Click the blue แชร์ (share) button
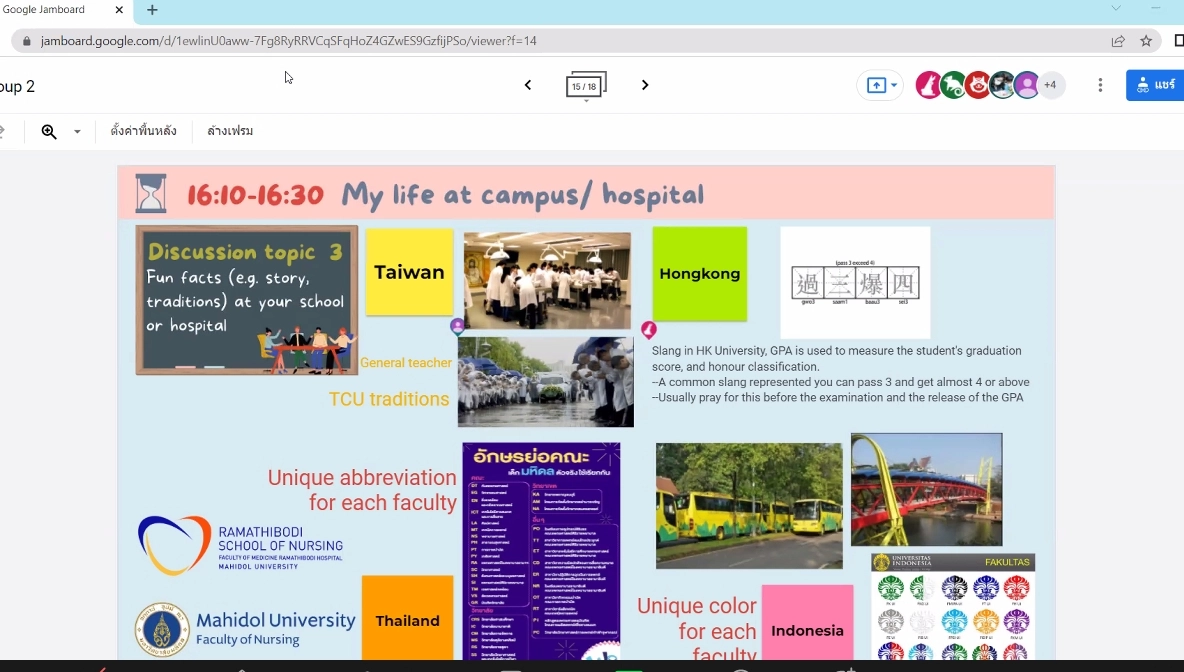This screenshot has width=1184, height=672. pos(1155,85)
